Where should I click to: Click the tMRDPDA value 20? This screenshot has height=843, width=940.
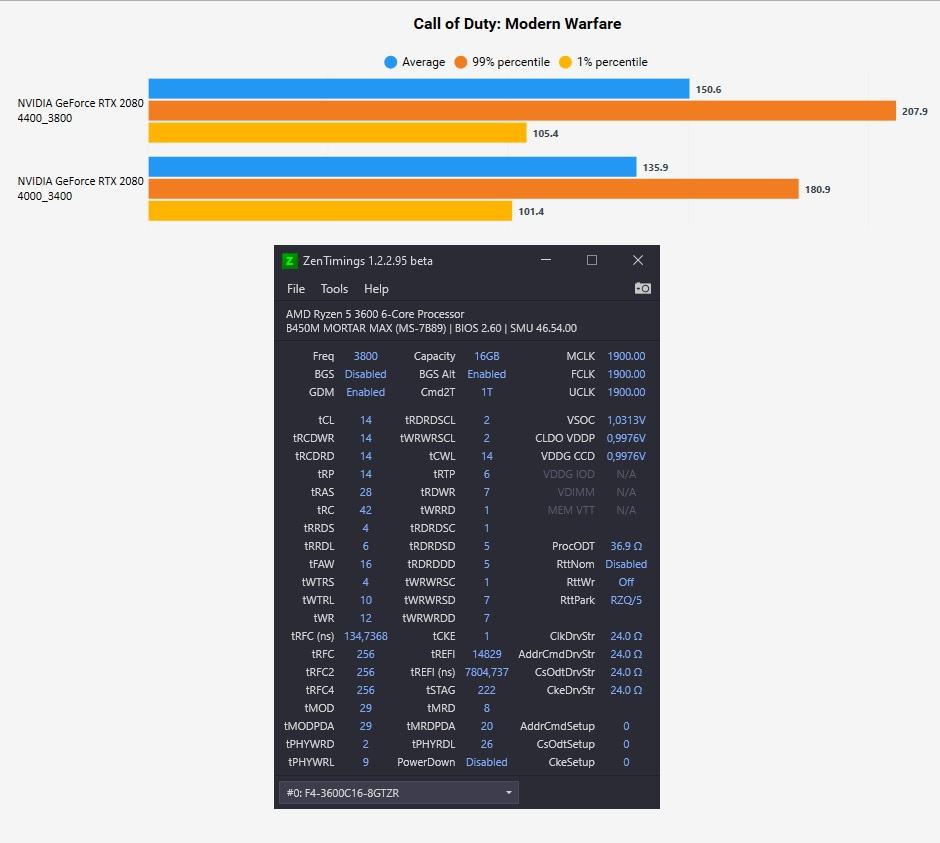(x=487, y=726)
